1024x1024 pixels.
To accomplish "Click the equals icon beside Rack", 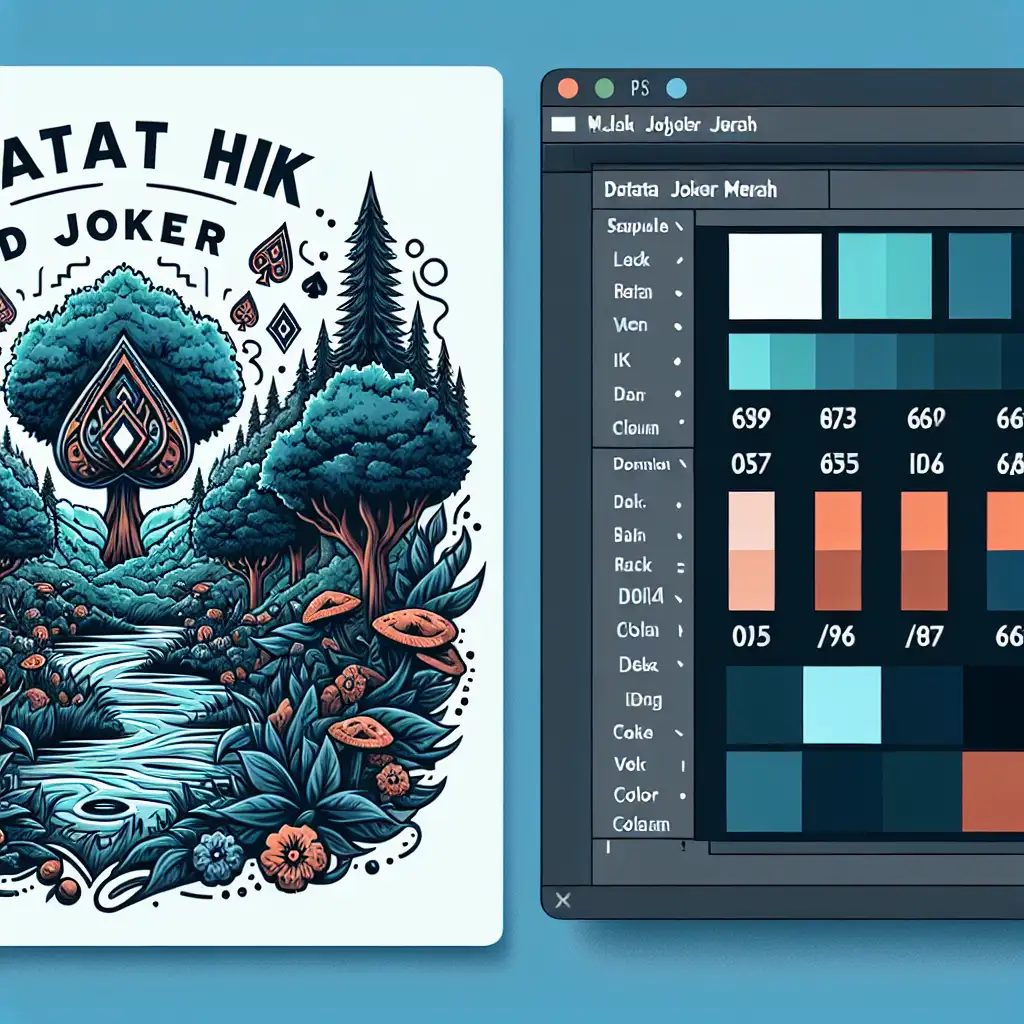I will point(680,568).
